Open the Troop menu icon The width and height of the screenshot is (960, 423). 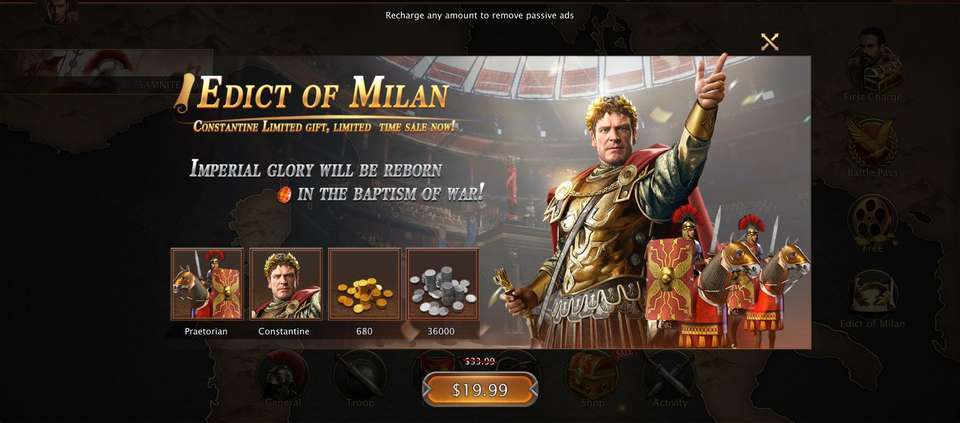coord(360,378)
